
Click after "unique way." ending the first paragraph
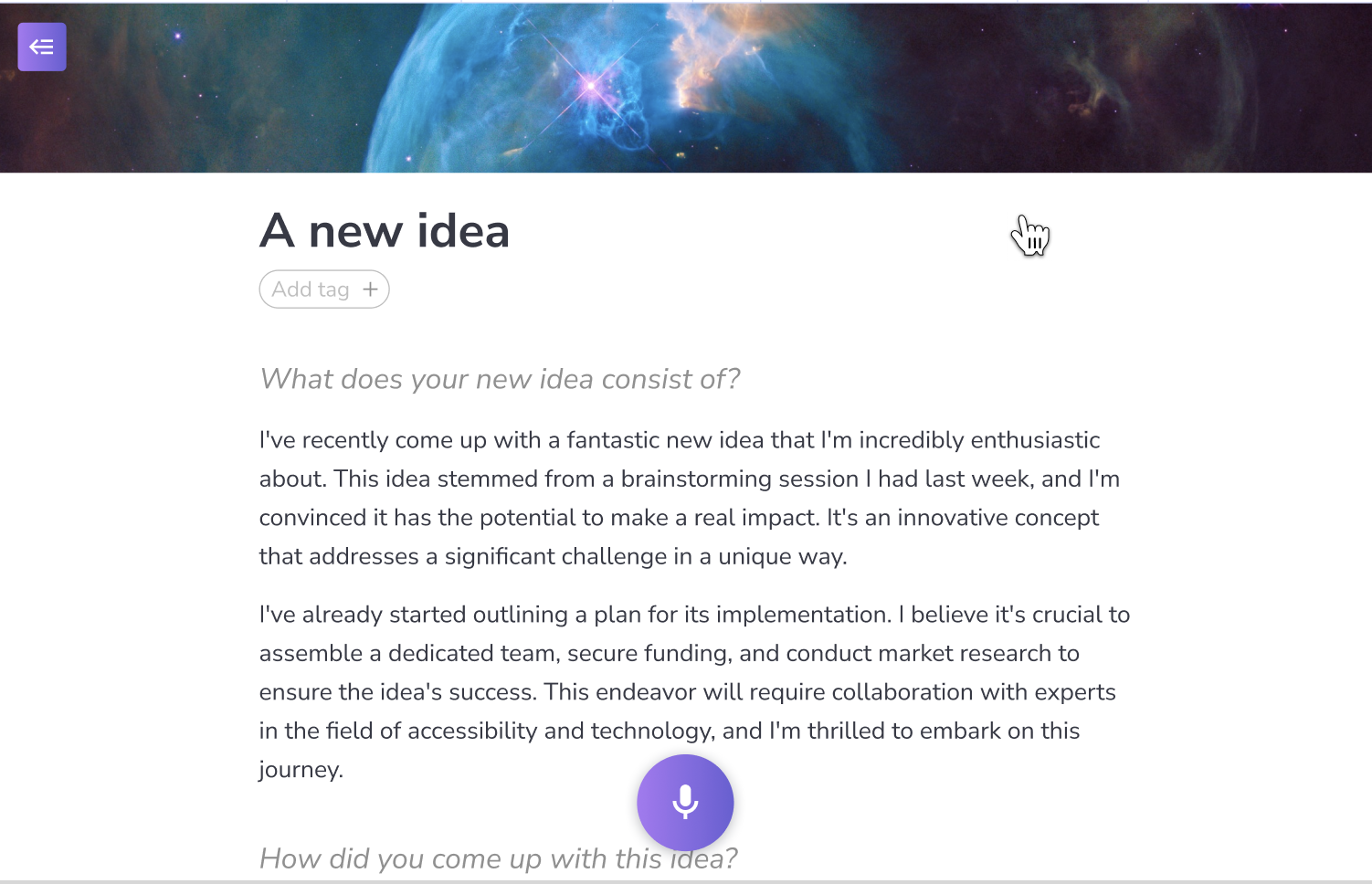(x=849, y=557)
